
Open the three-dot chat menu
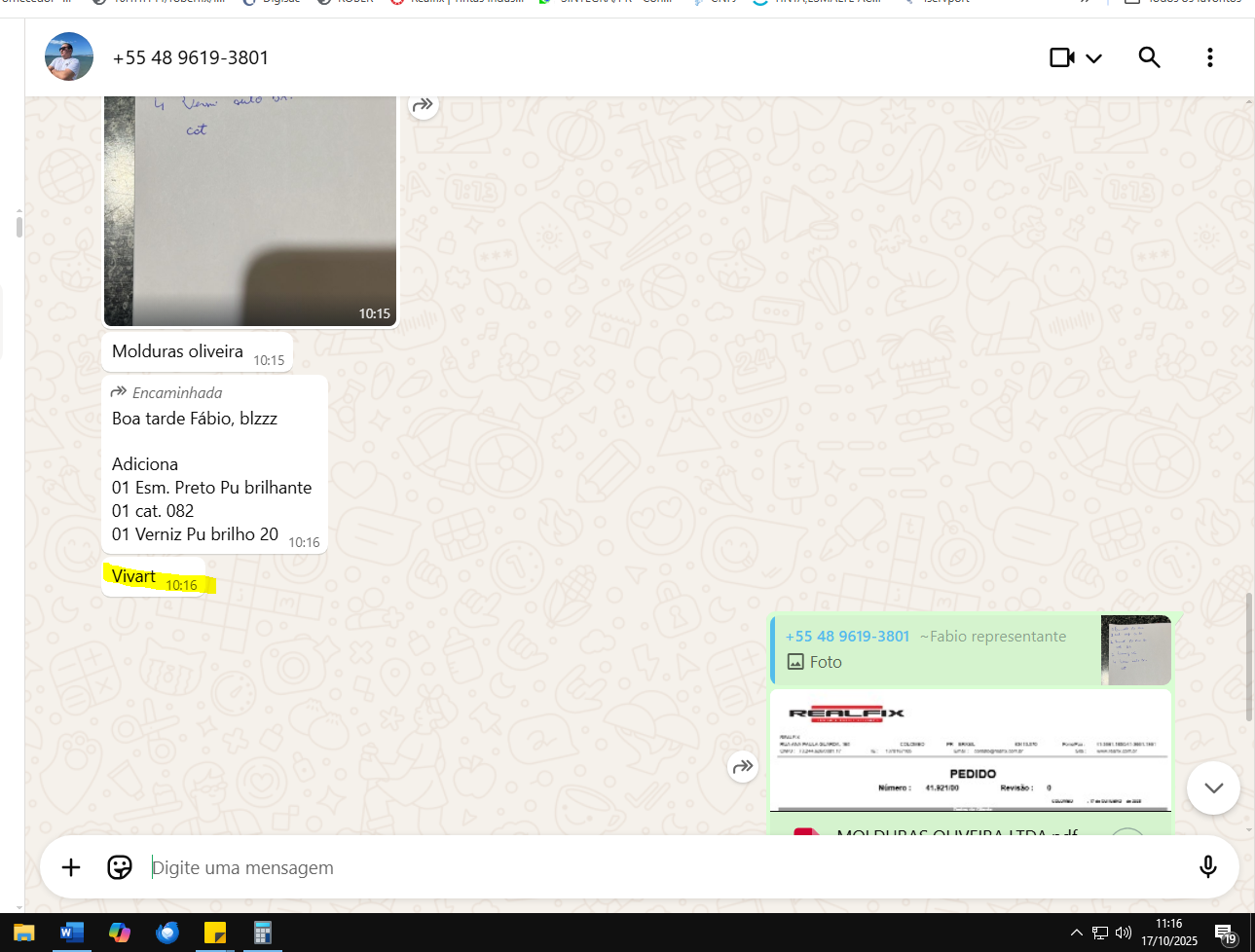tap(1210, 57)
